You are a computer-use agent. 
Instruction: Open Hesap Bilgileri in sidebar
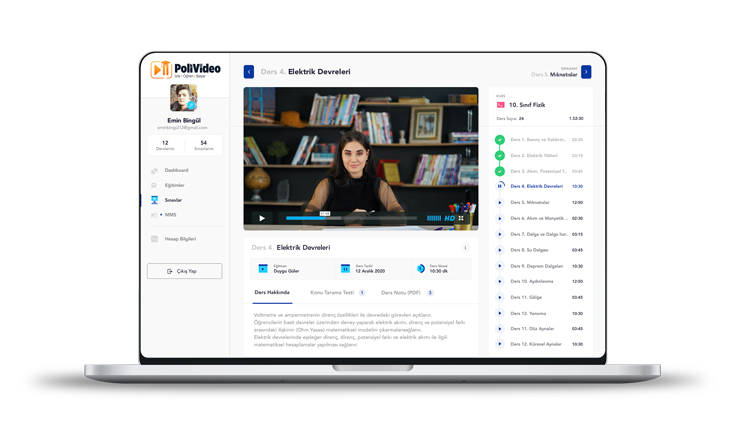click(x=180, y=239)
